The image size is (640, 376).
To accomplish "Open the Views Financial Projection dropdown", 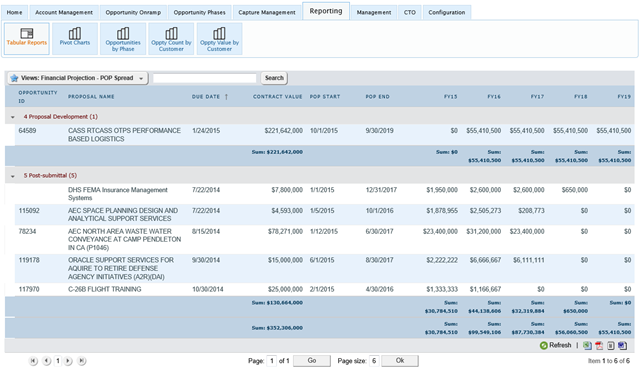I will pyautogui.click(x=78, y=78).
